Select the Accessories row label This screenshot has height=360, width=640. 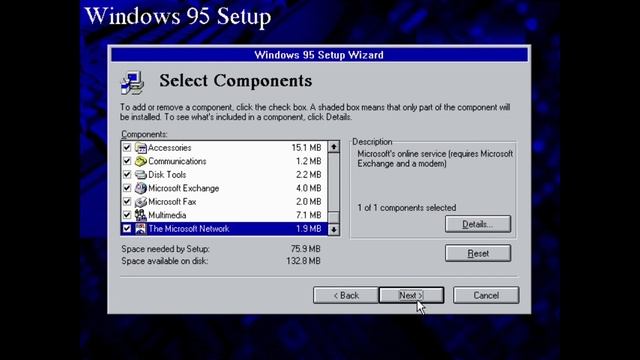[x=169, y=148]
